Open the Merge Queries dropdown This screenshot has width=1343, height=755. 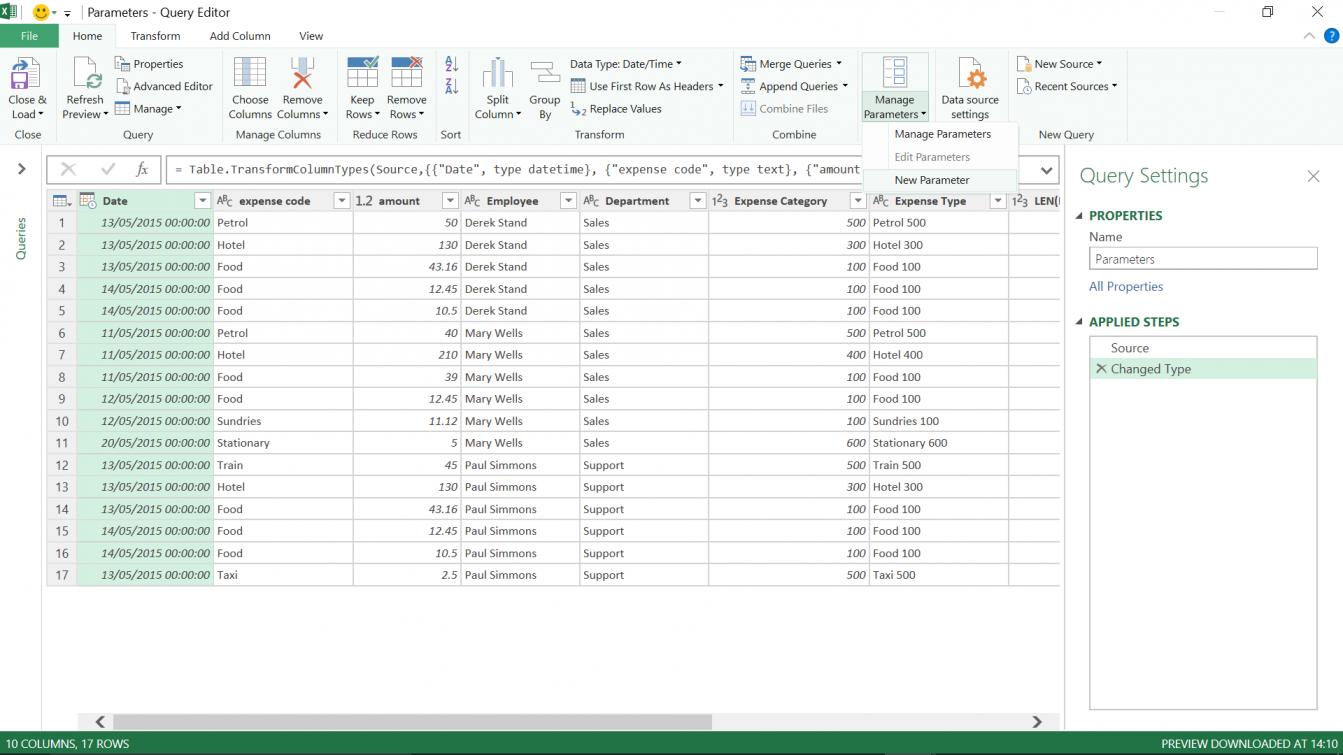[x=791, y=64]
